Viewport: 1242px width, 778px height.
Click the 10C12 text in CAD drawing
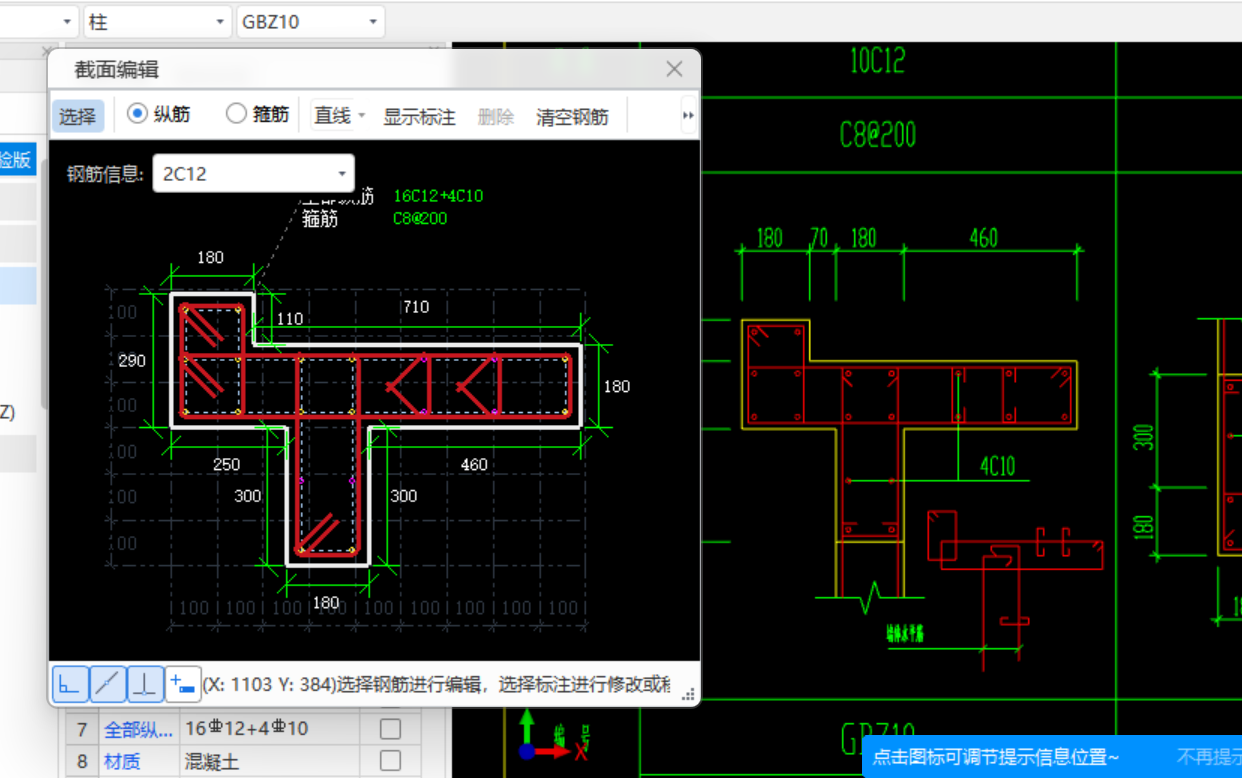pos(877,62)
